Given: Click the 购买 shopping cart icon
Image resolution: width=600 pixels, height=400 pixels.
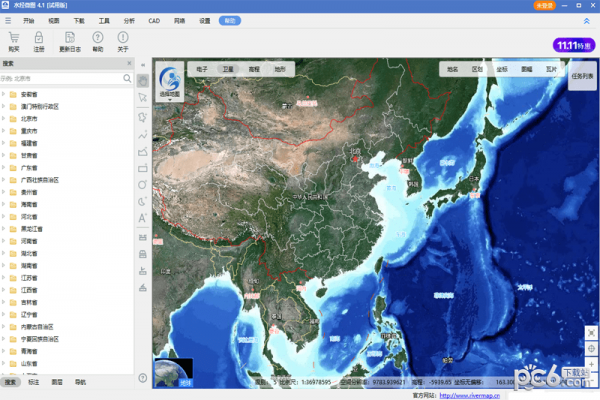Looking at the screenshot, I should point(14,38).
